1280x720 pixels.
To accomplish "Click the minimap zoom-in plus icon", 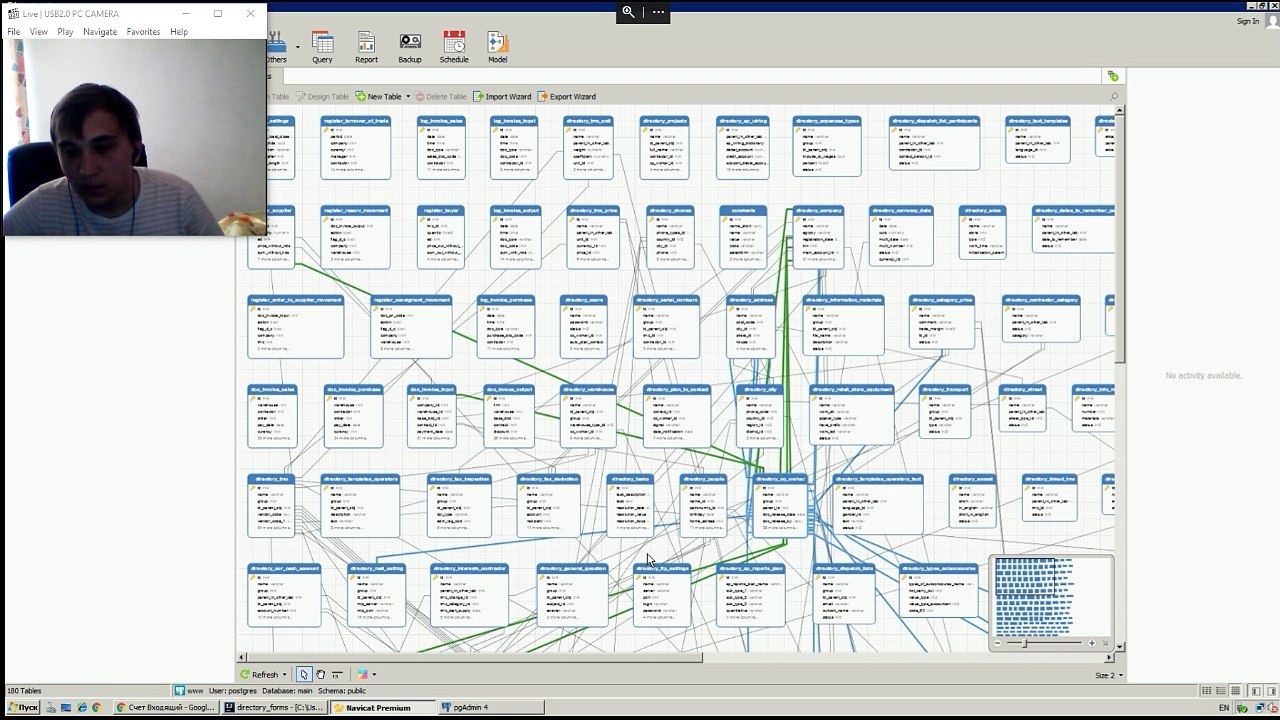I will click(1091, 643).
